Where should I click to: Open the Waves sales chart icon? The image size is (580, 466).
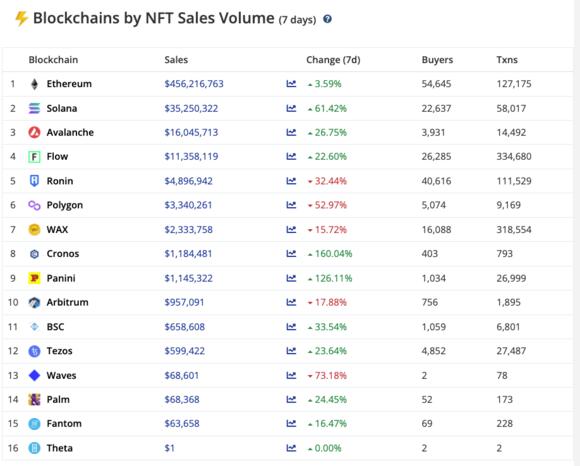click(x=291, y=376)
